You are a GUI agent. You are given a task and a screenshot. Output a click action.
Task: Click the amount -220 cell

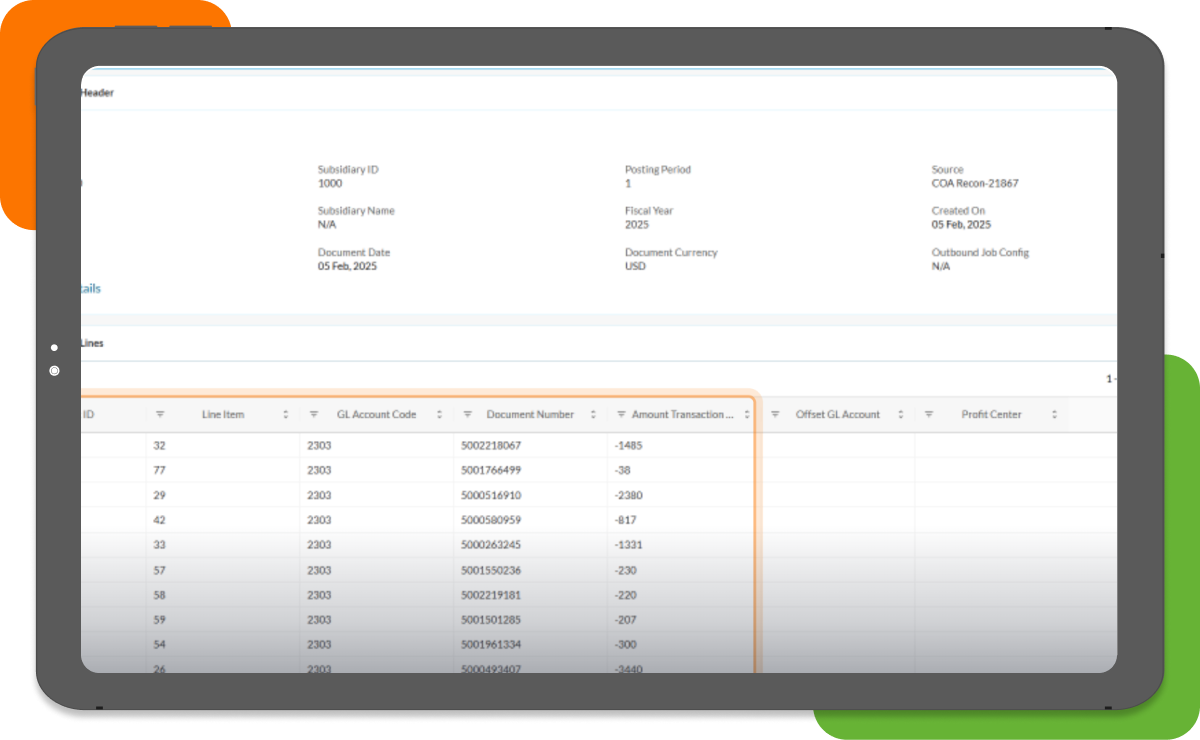(x=625, y=595)
